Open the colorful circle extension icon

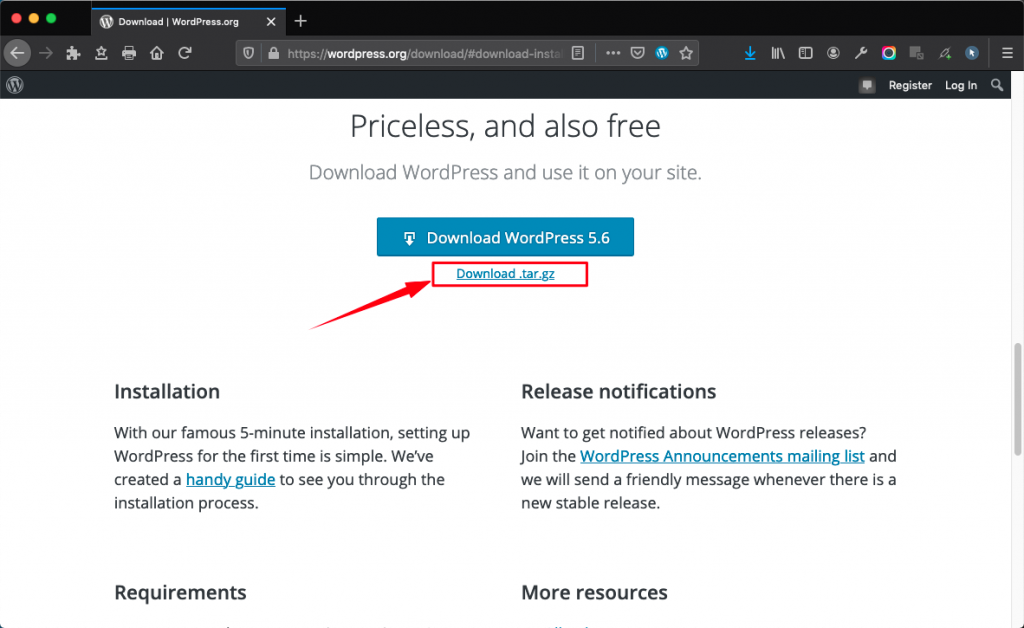coord(889,54)
